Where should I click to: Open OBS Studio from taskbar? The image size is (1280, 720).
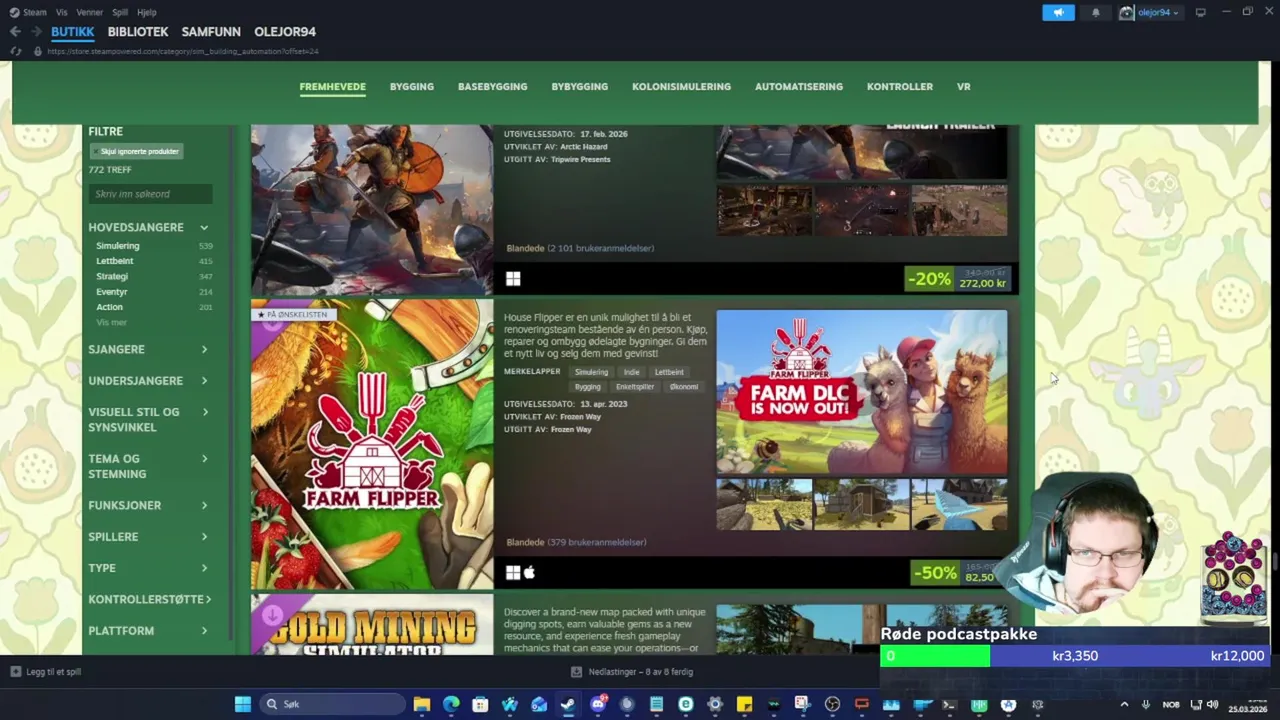pos(832,704)
